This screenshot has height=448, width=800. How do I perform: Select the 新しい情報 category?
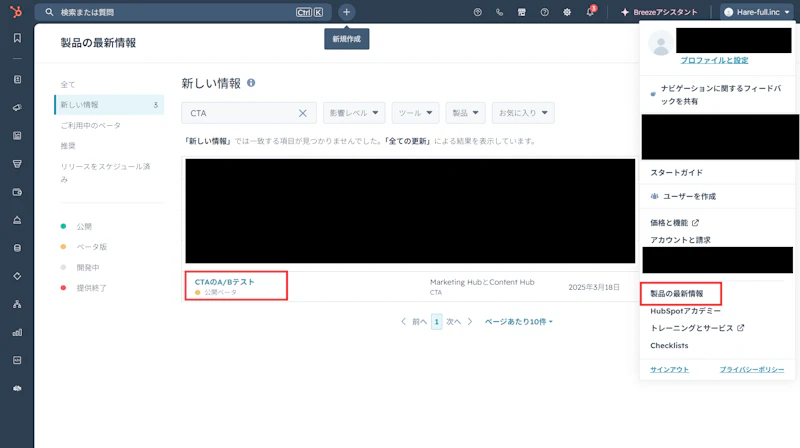click(x=109, y=105)
